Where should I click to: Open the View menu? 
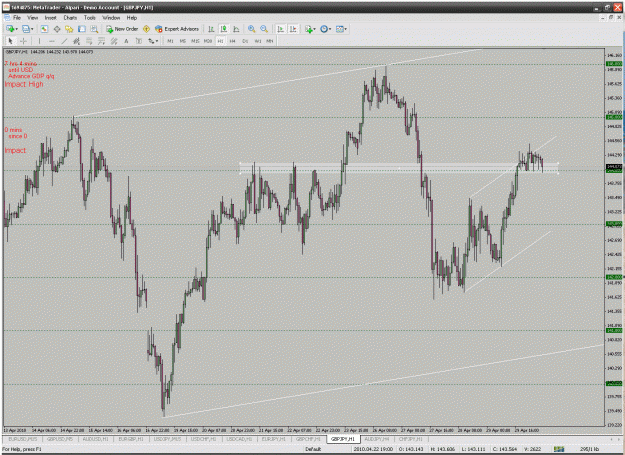pyautogui.click(x=32, y=18)
